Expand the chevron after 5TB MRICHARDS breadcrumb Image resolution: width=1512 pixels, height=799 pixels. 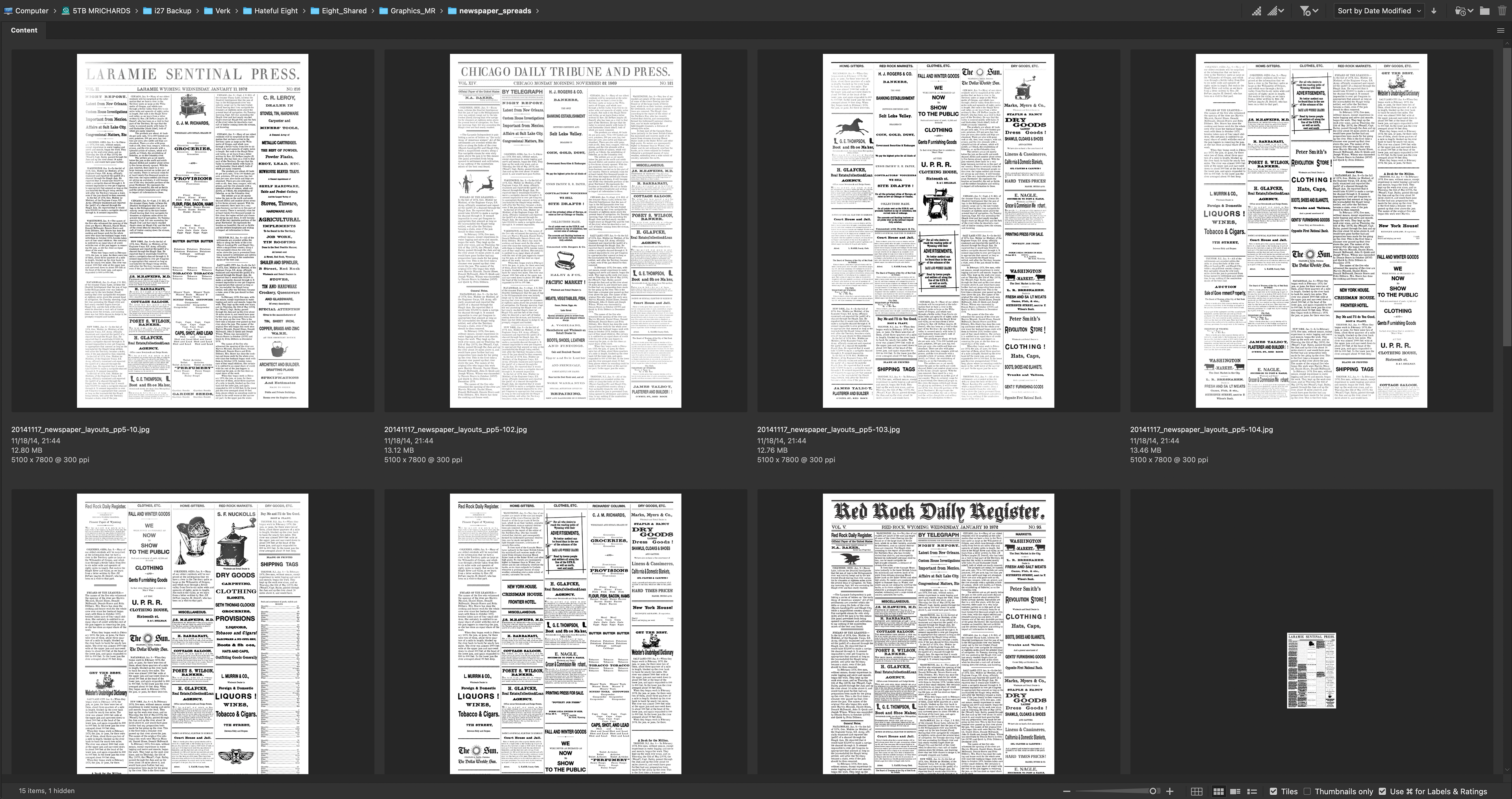[x=136, y=11]
